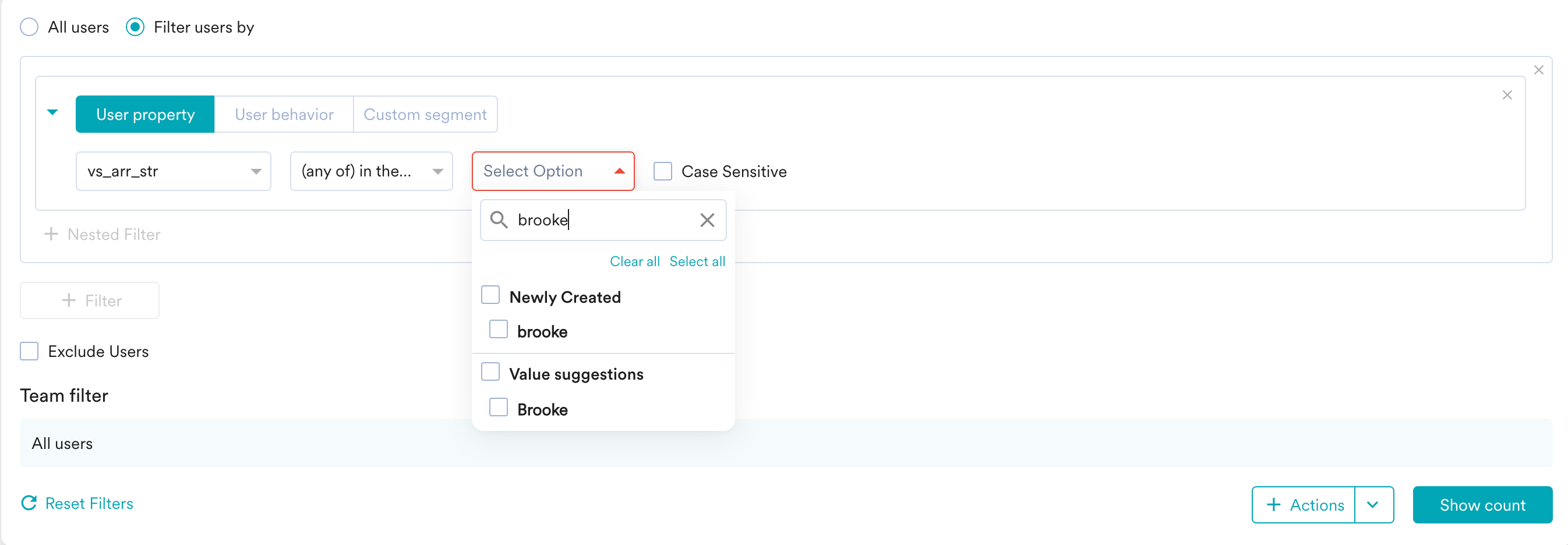
Task: Expand the Actions dropdown chevron
Action: coord(1373,504)
